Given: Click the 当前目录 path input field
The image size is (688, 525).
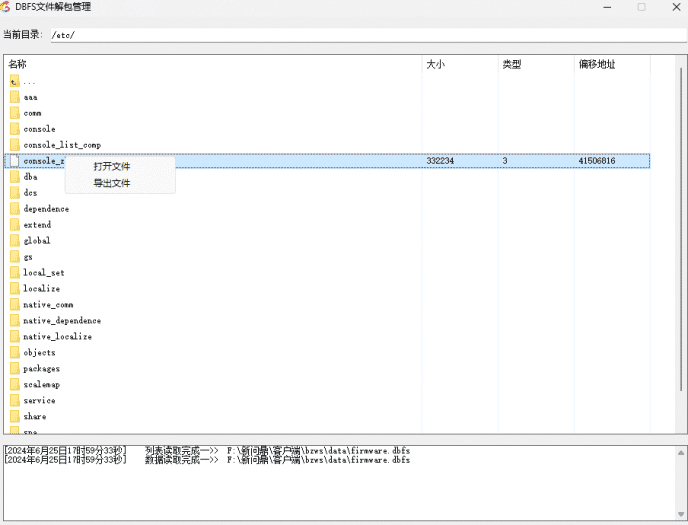Looking at the screenshot, I should 368,35.
